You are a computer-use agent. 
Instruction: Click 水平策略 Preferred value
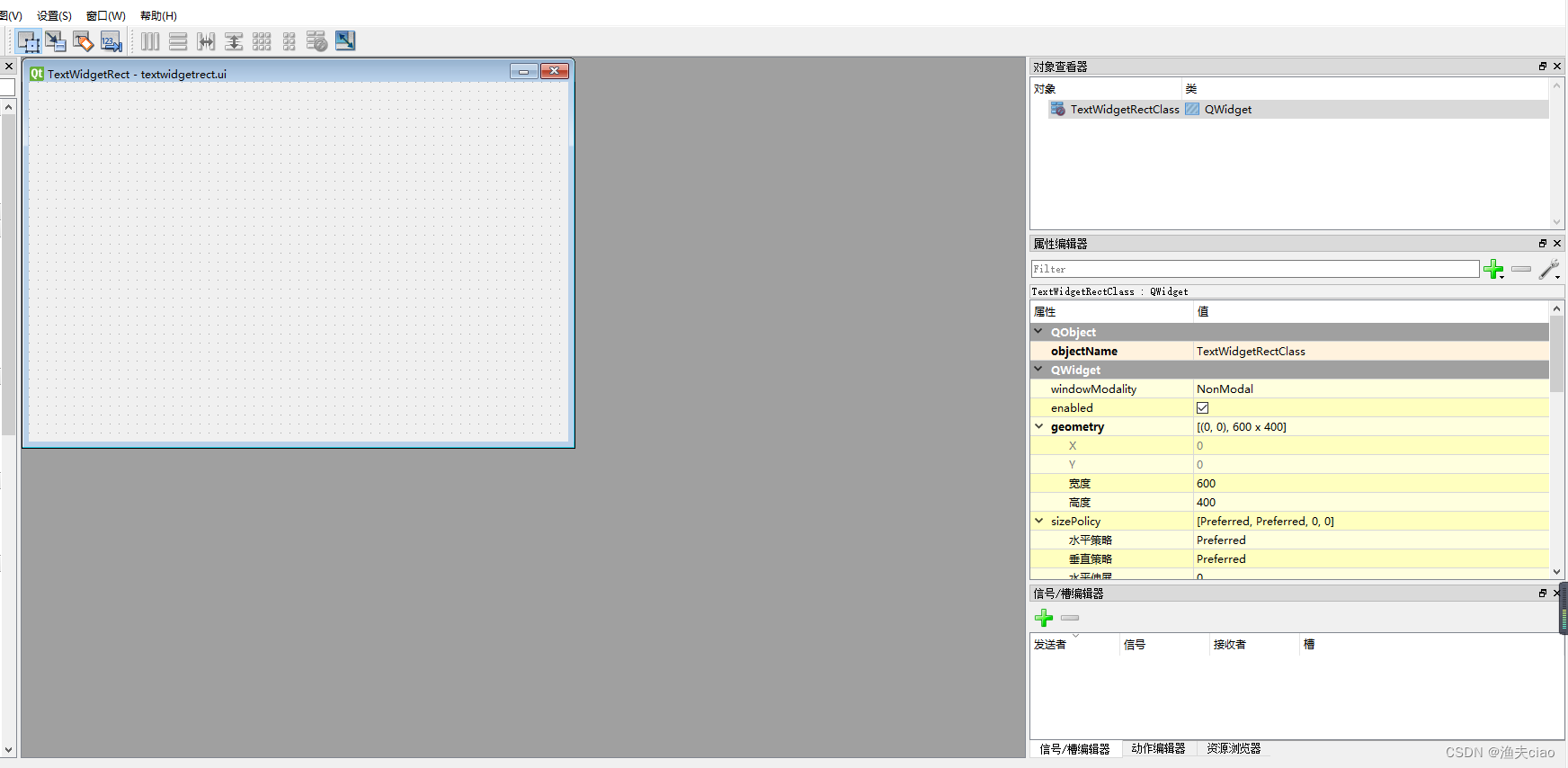[x=1371, y=540]
